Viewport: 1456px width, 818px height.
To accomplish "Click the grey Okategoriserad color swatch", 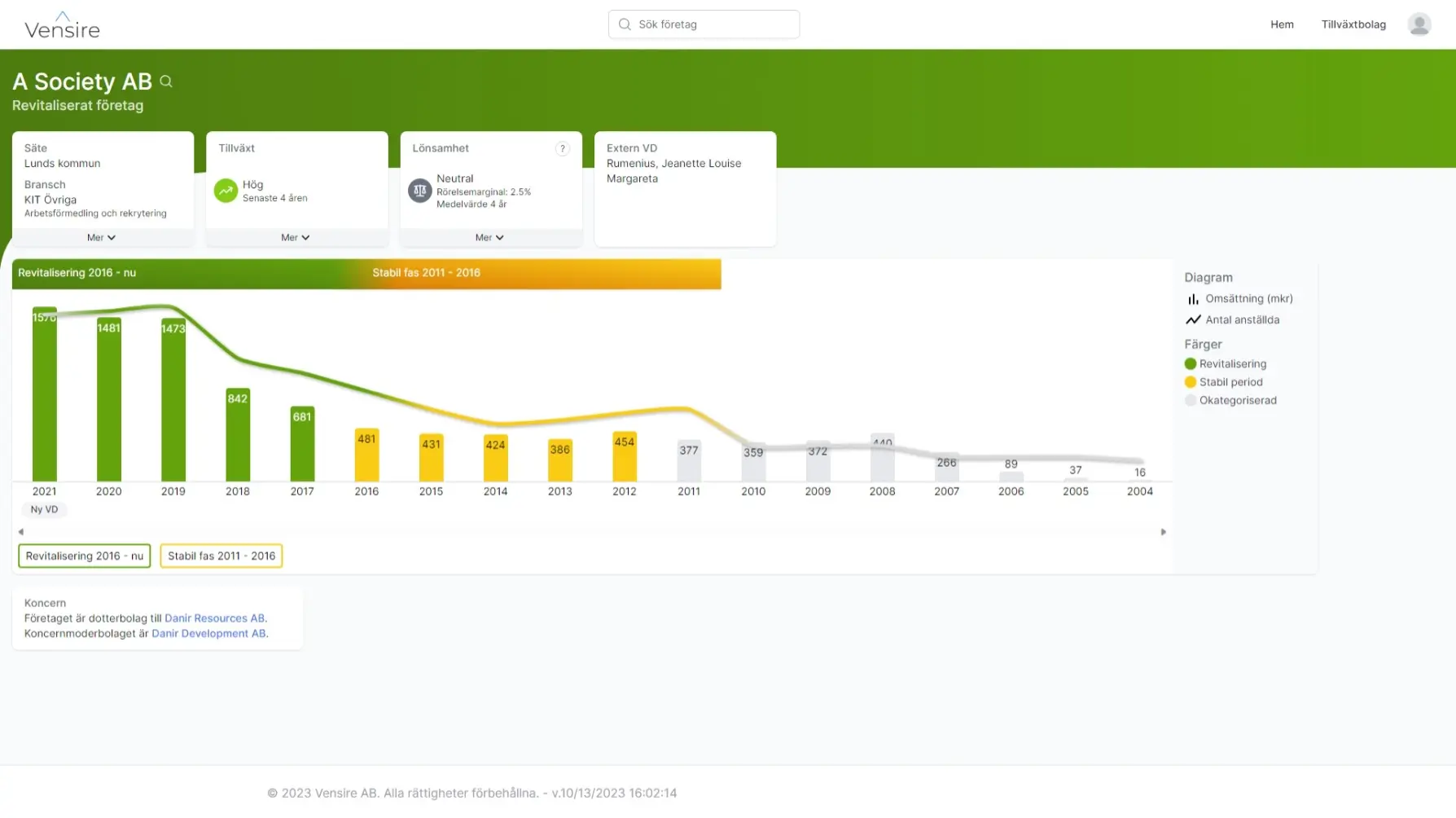I will pos(1191,401).
